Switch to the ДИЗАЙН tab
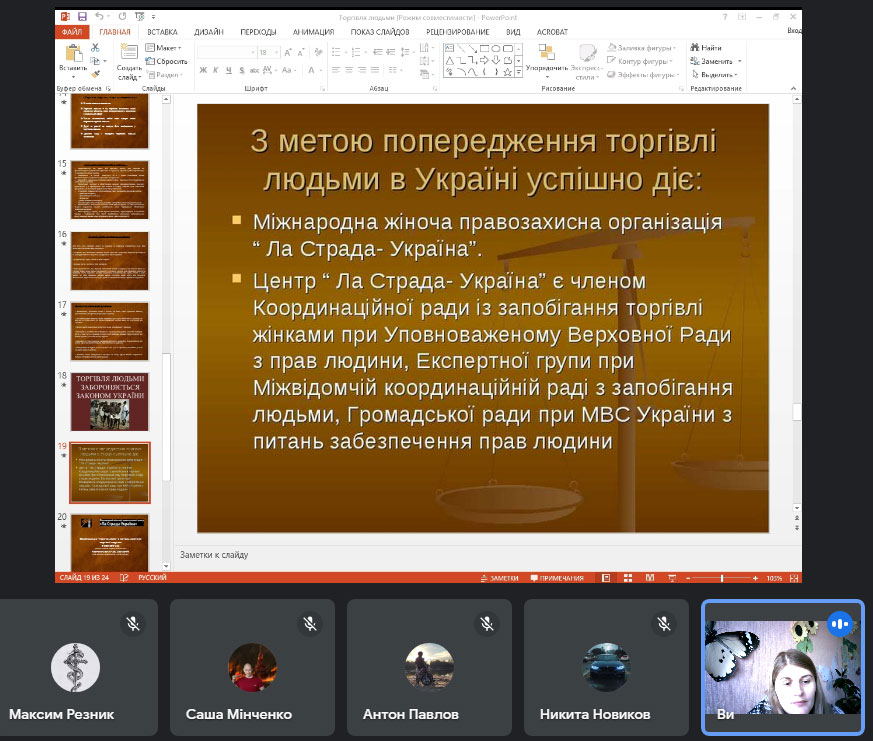Screen dimensions: 873x741 (209, 32)
